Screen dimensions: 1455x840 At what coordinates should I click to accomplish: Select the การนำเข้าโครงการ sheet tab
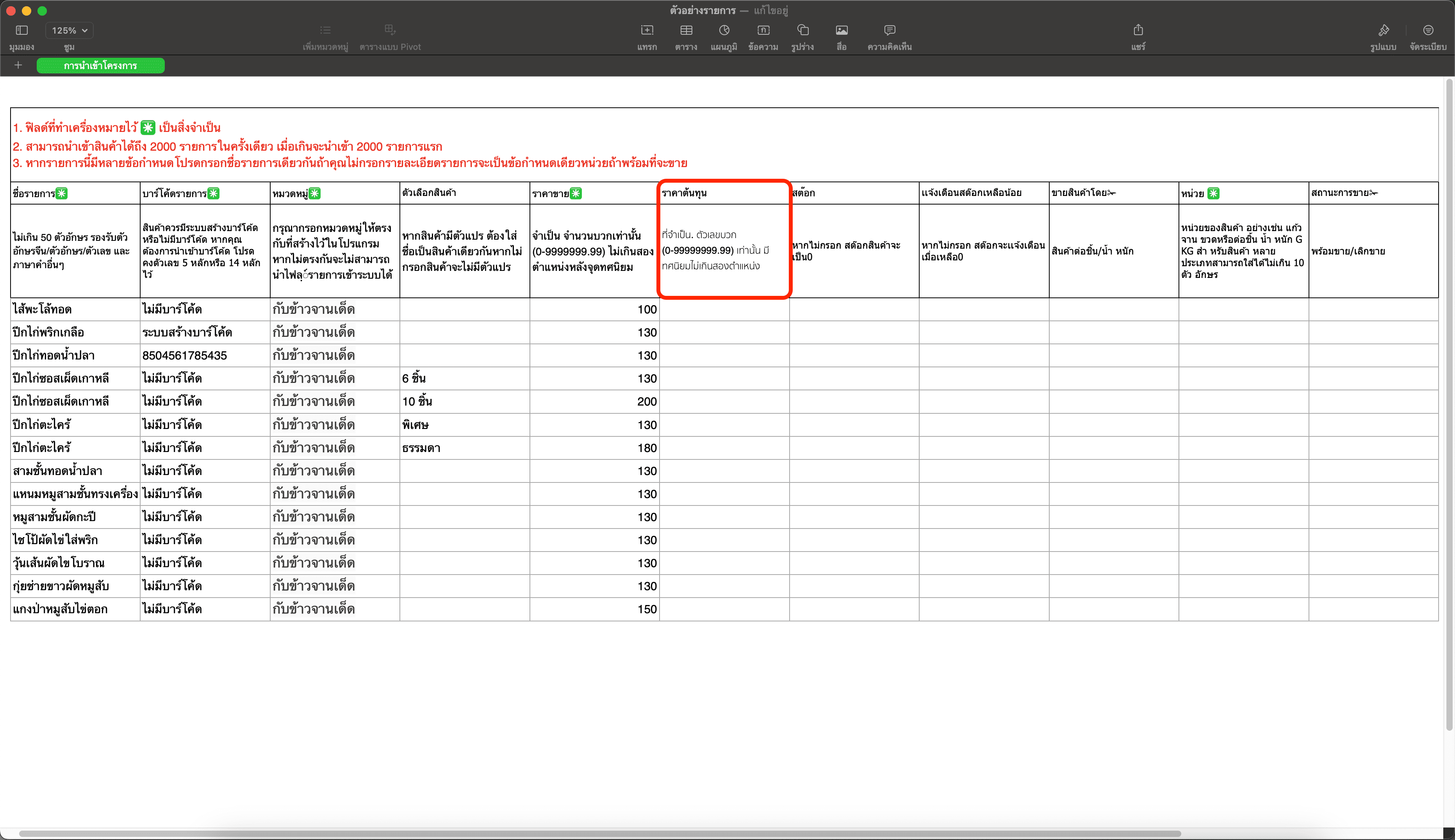pyautogui.click(x=100, y=66)
